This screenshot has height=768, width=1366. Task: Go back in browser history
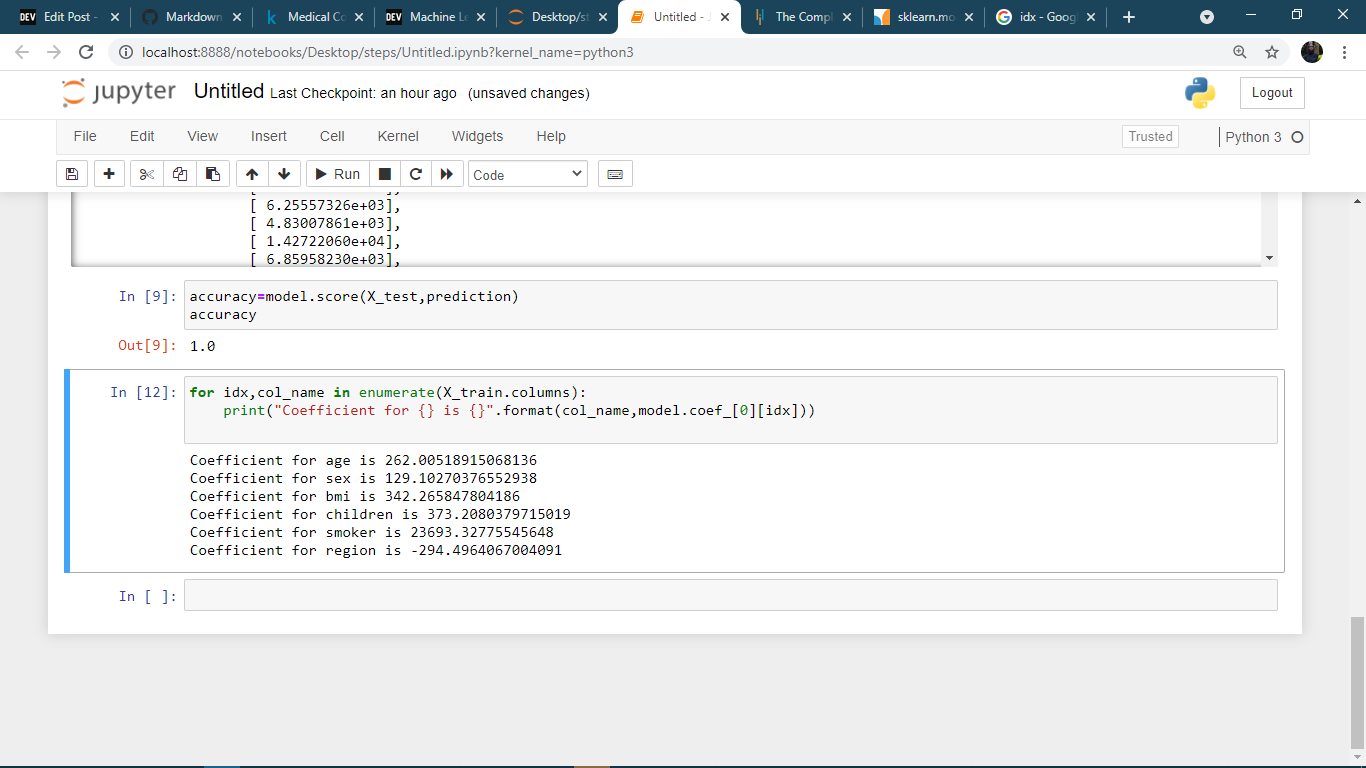click(x=22, y=52)
